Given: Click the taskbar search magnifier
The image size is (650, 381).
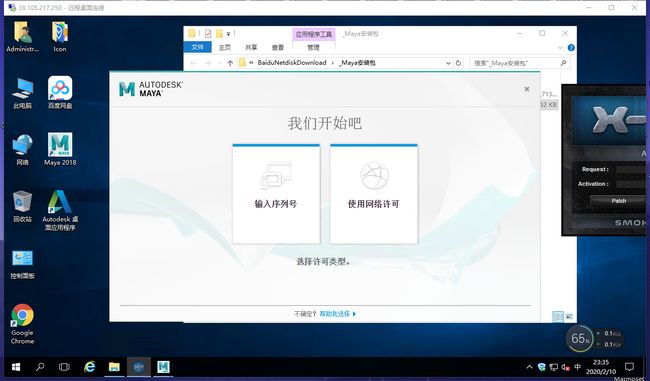Looking at the screenshot, I should tap(40, 367).
